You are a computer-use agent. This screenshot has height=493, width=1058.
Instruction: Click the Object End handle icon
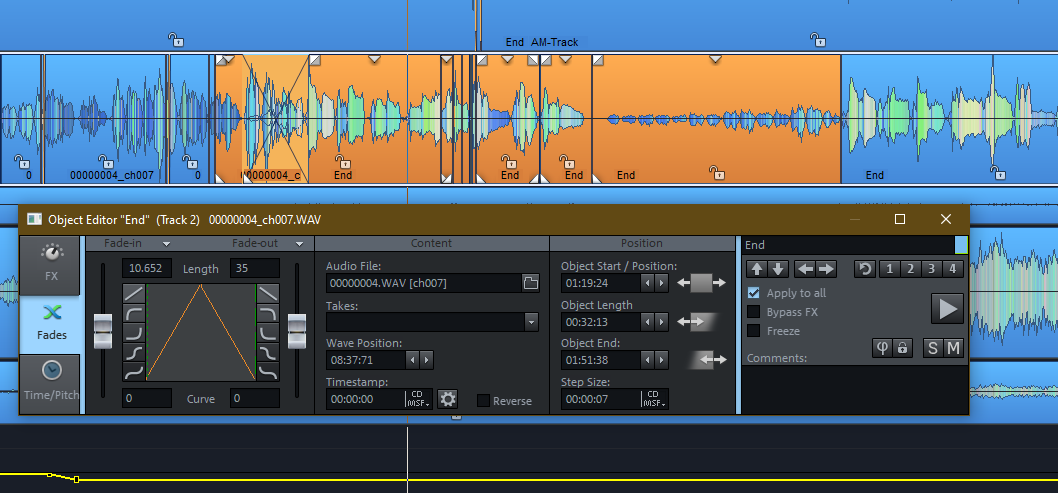point(708,359)
